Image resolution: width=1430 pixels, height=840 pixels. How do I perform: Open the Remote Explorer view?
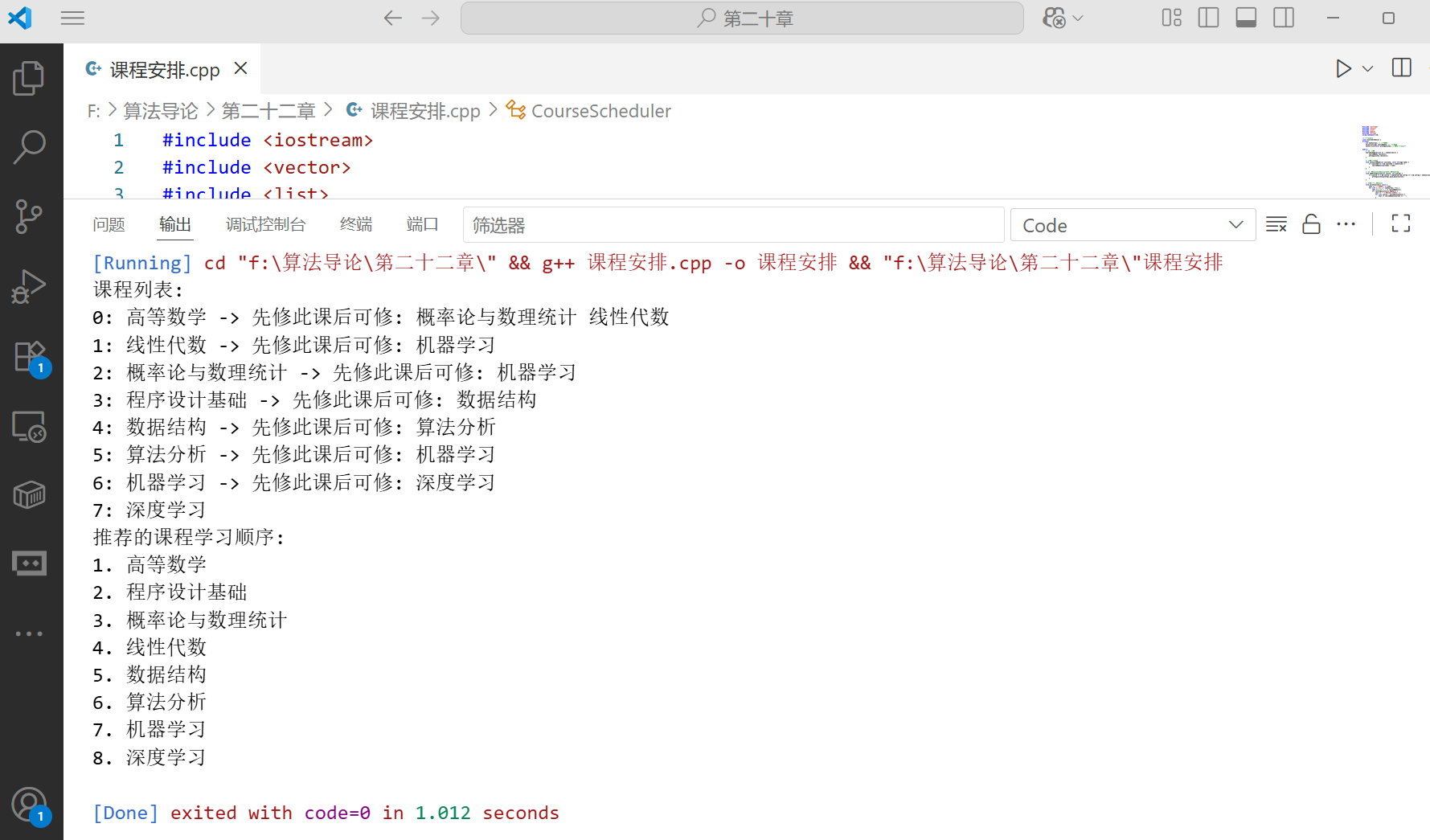click(x=29, y=426)
